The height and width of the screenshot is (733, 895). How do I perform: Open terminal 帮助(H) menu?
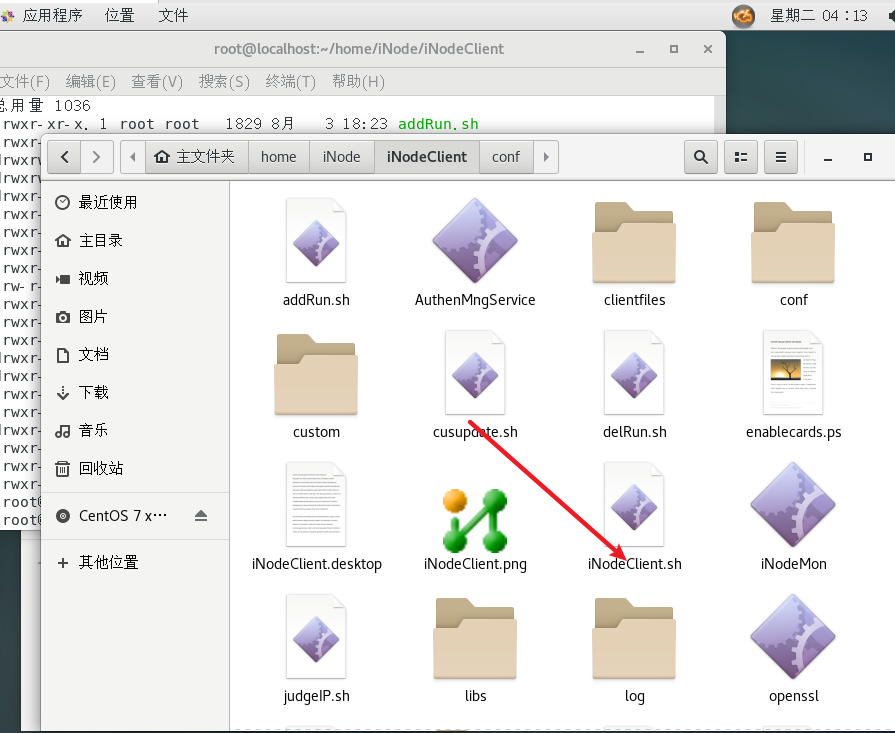(358, 82)
